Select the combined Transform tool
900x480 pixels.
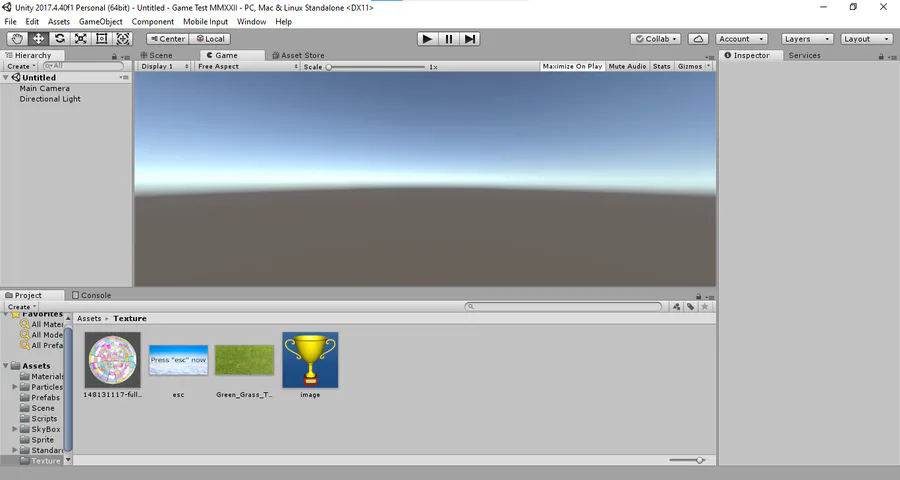click(x=123, y=38)
